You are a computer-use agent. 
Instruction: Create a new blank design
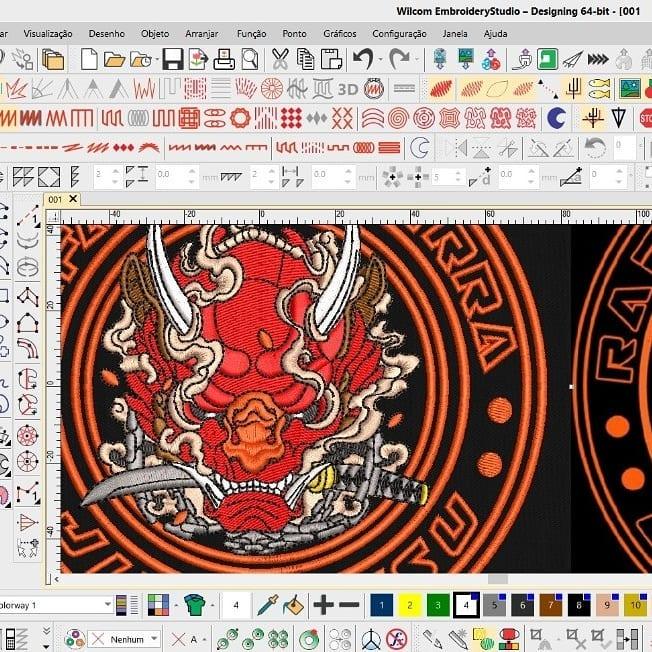click(x=89, y=59)
